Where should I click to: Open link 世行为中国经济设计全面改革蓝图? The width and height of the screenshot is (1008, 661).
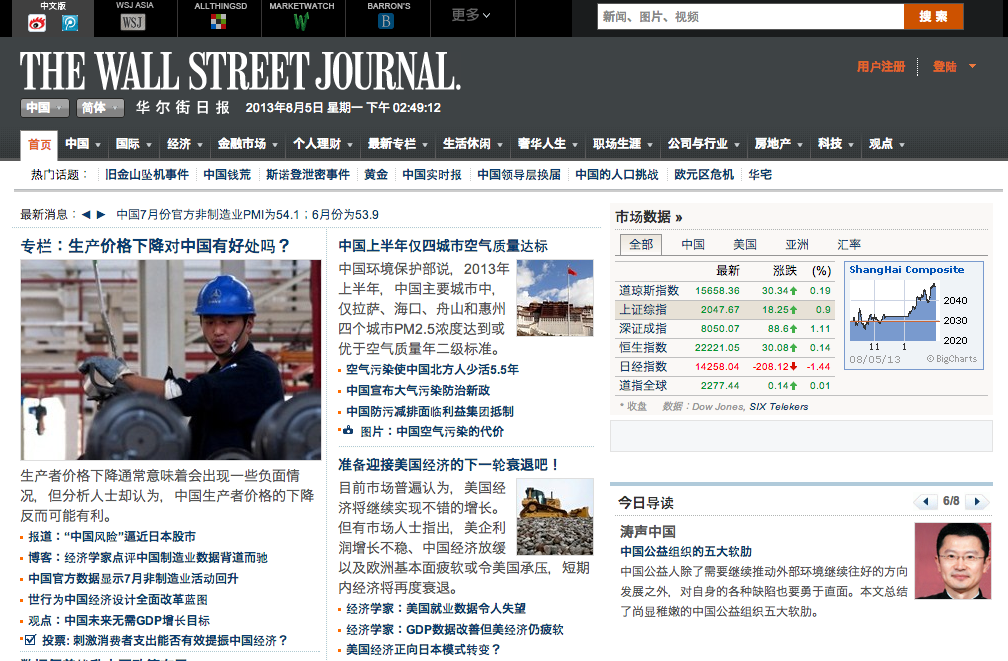(x=118, y=599)
